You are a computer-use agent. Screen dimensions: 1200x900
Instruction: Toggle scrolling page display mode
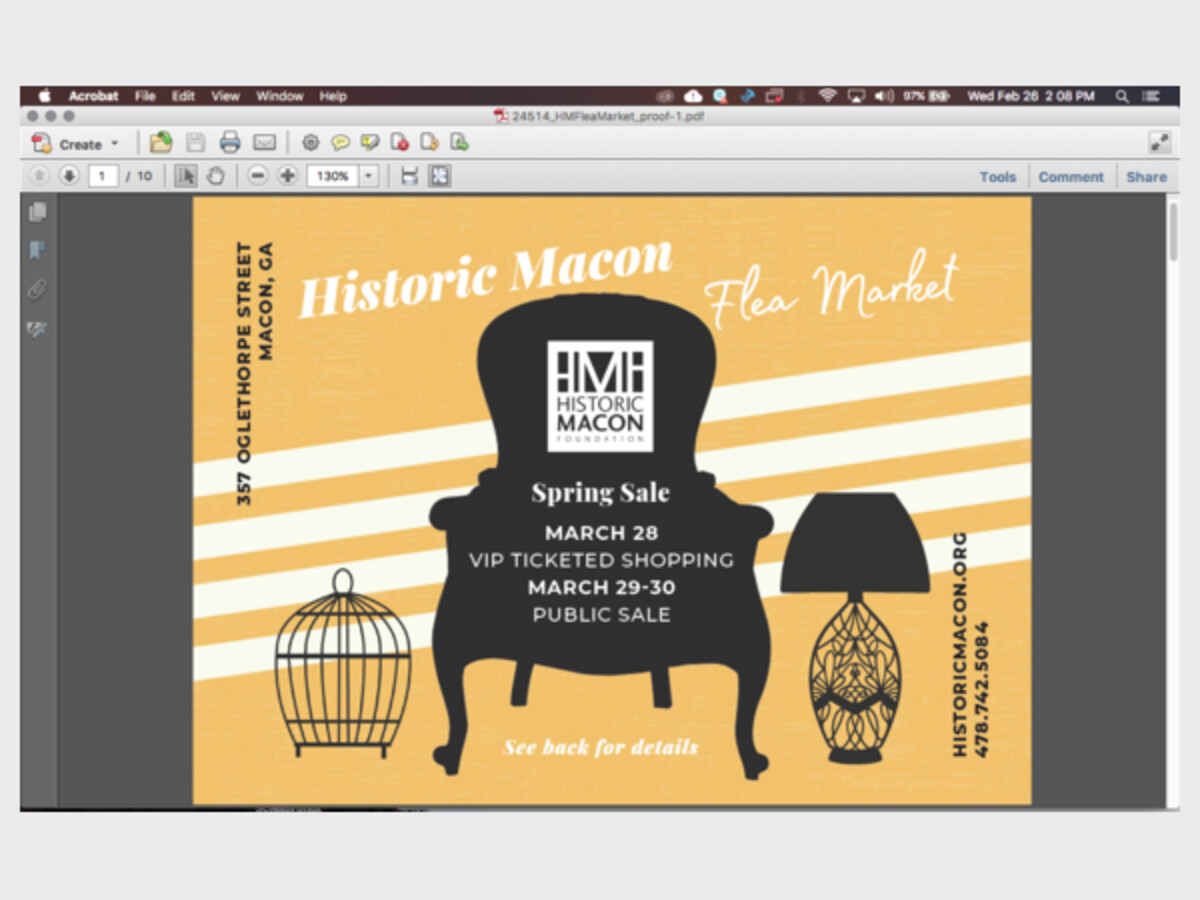coord(409,176)
